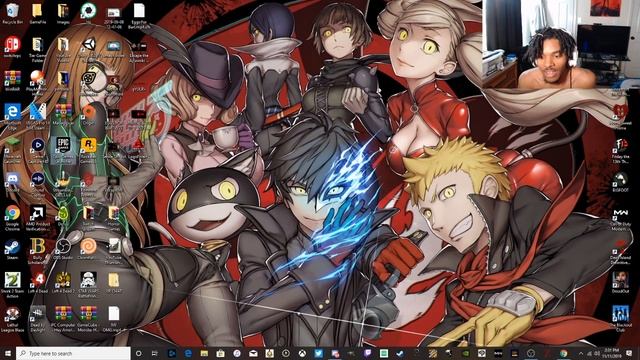Open Task View on the taskbar
The image size is (640, 360).
pyautogui.click(x=155, y=353)
